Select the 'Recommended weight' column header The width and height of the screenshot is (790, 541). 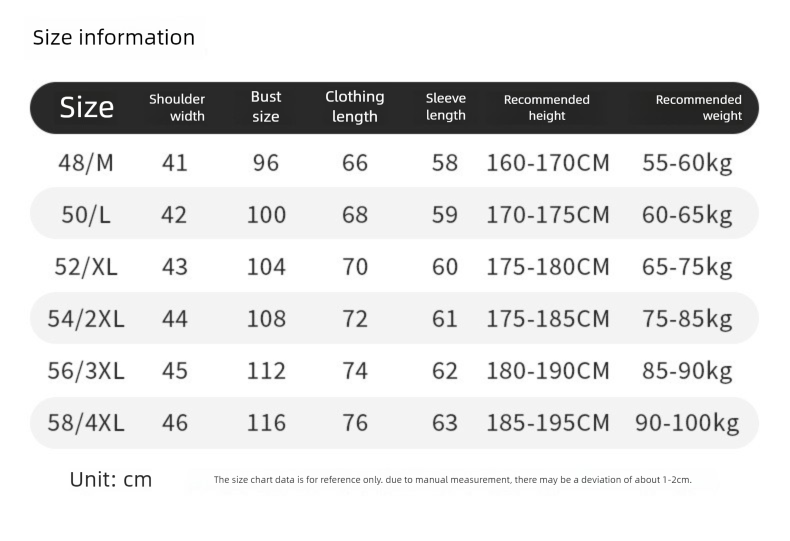(699, 108)
